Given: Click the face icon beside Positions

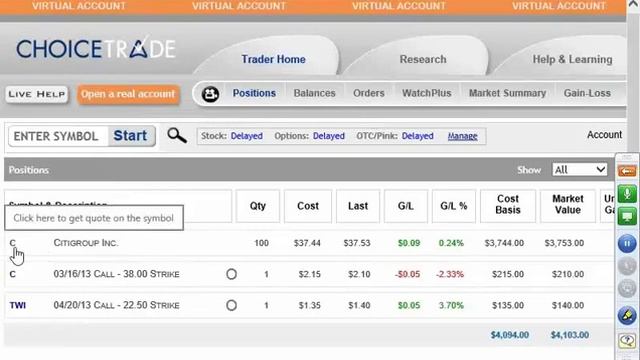Looking at the screenshot, I should [x=210, y=94].
